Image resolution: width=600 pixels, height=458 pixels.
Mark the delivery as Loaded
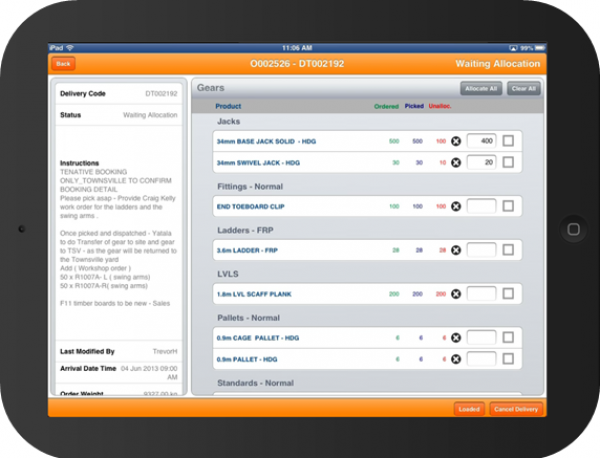[x=469, y=409]
